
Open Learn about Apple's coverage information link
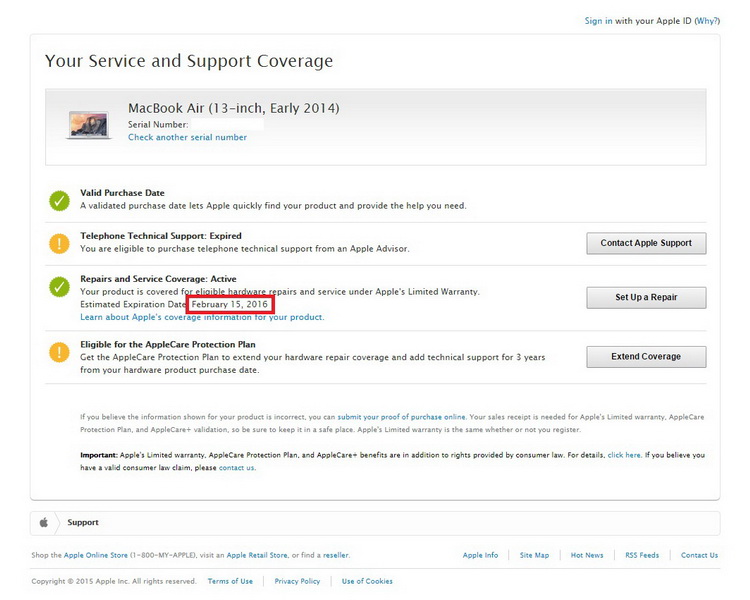click(202, 317)
